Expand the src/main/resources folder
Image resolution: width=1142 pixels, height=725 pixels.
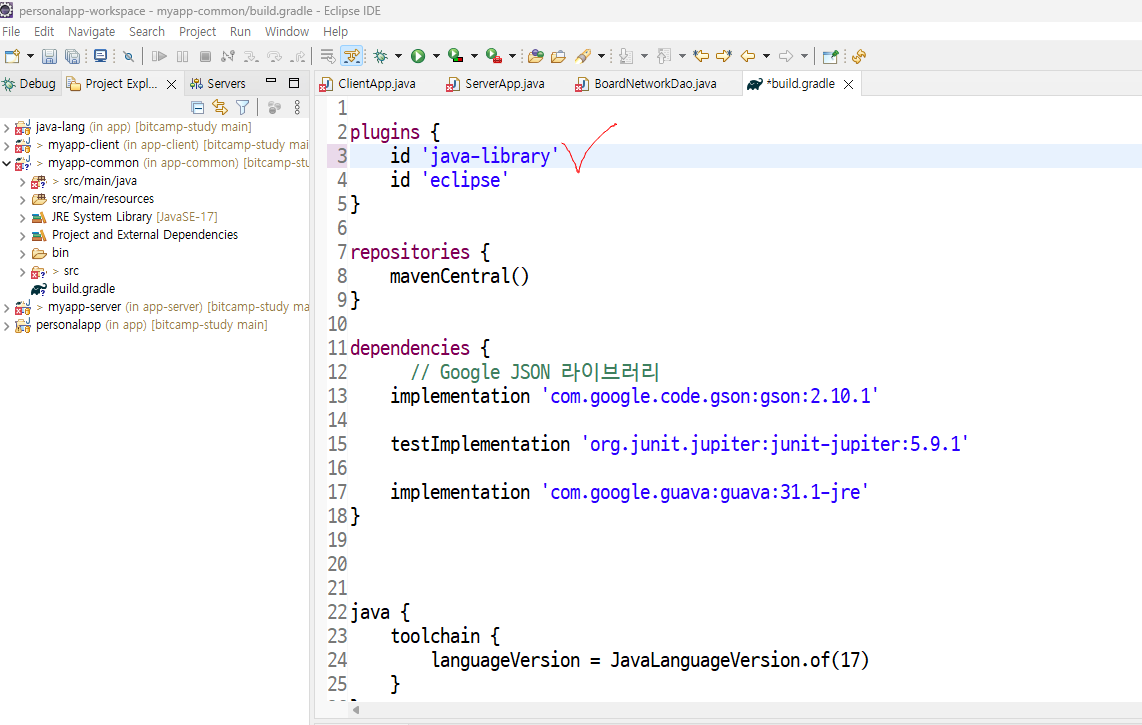tap(22, 200)
